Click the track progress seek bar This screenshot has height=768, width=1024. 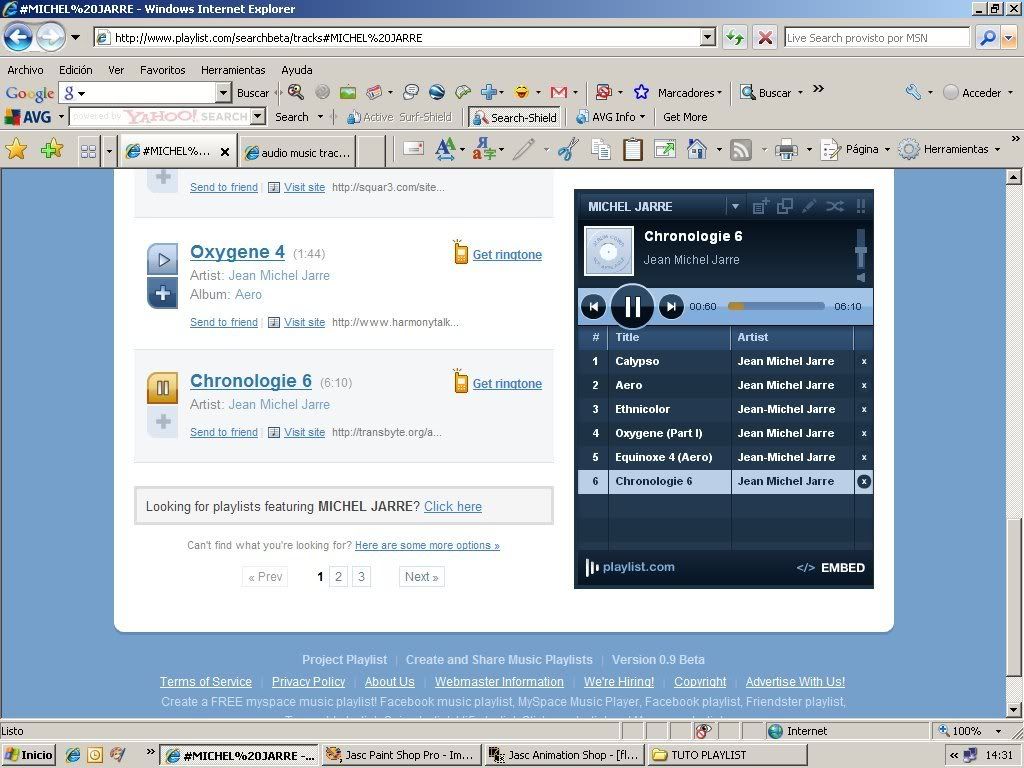point(776,307)
